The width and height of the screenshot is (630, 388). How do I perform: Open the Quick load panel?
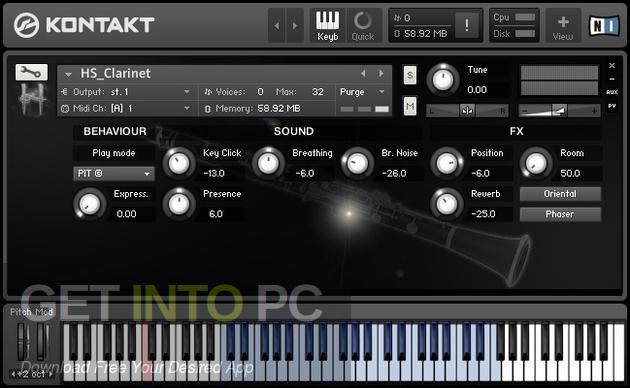pos(363,25)
